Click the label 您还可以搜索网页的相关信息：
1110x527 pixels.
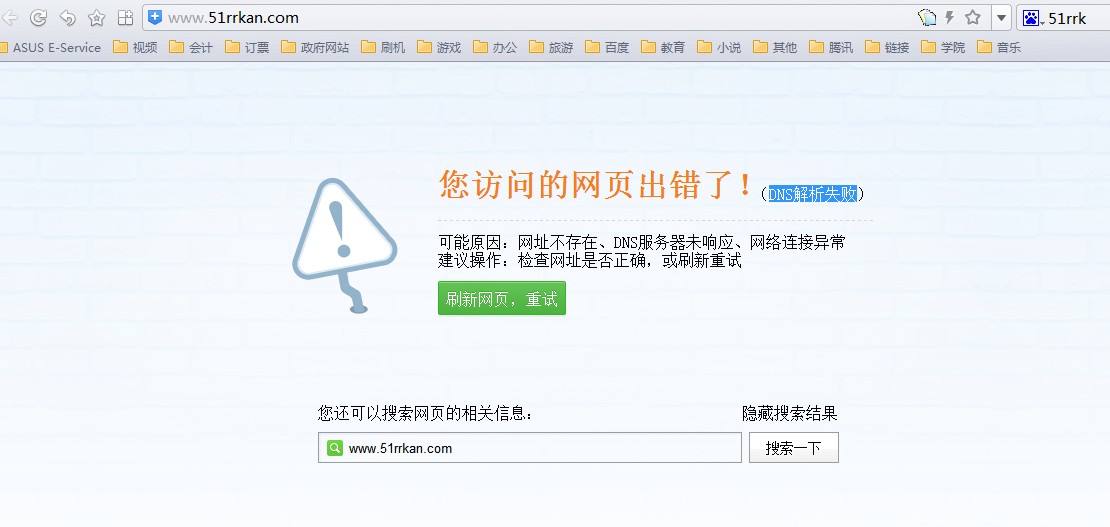[x=425, y=413]
